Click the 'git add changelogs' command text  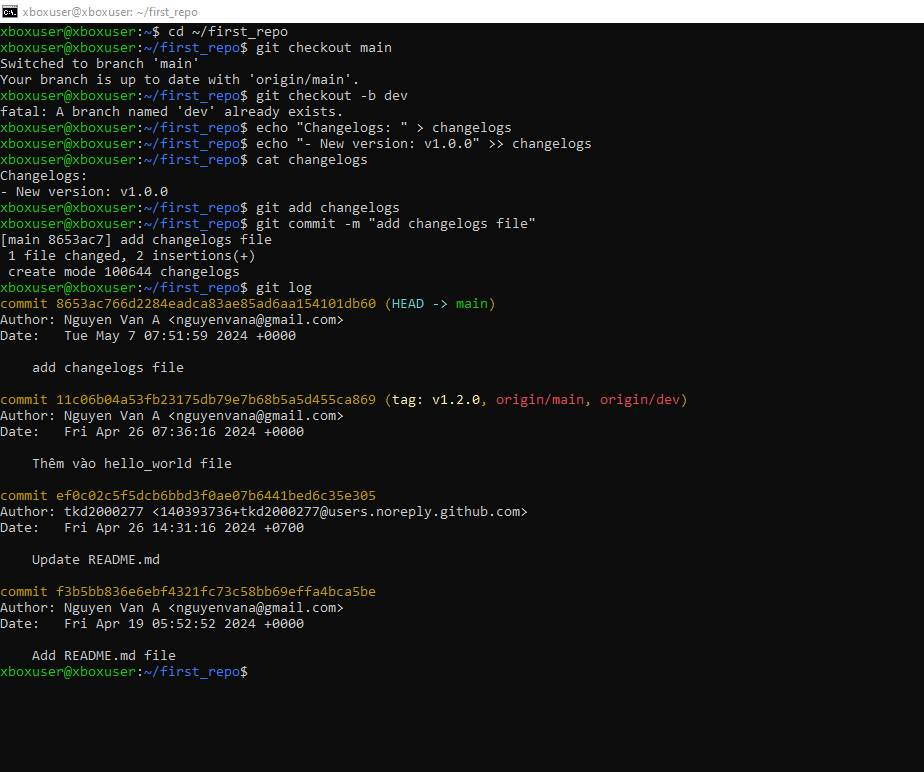click(x=328, y=208)
